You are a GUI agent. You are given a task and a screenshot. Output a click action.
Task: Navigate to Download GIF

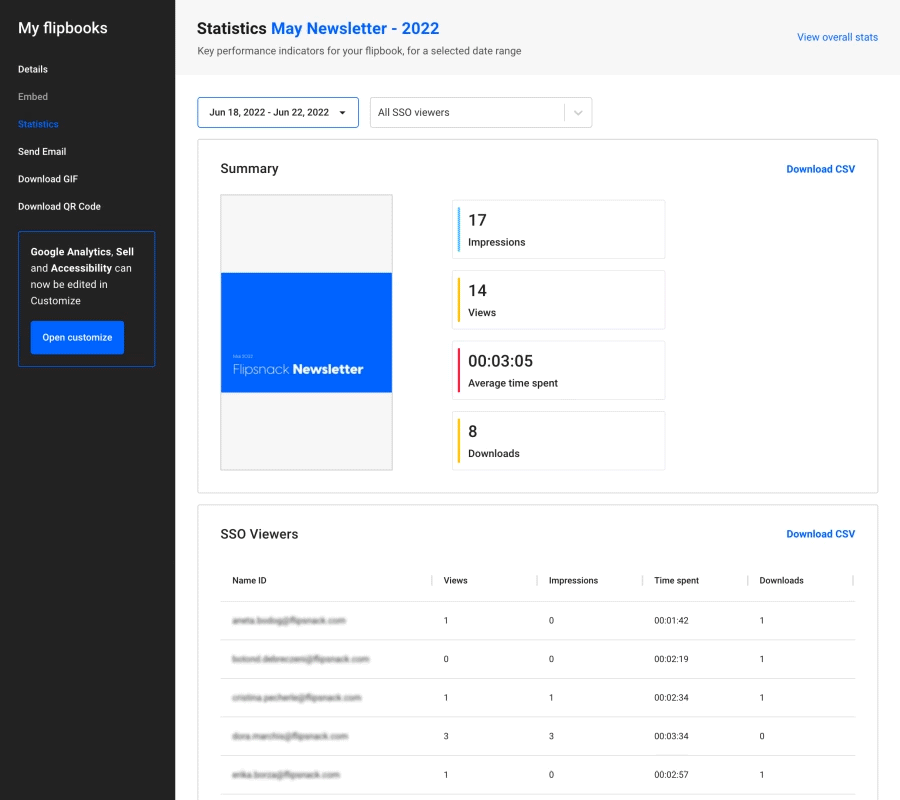[45, 179]
